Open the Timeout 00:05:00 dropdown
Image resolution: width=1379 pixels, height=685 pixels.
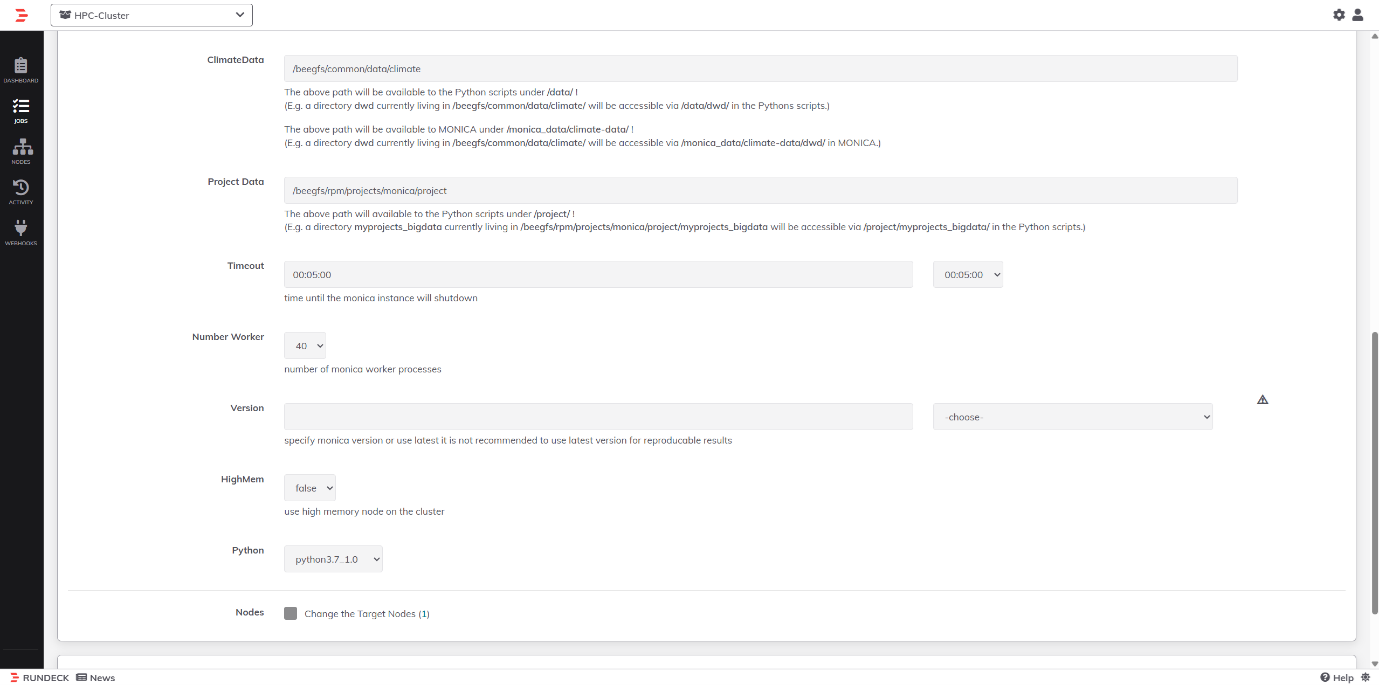point(967,273)
